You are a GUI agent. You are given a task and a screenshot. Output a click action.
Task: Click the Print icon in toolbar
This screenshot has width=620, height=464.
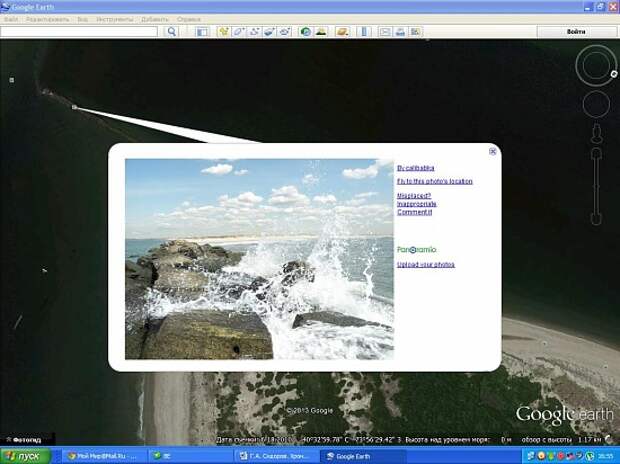pos(400,32)
